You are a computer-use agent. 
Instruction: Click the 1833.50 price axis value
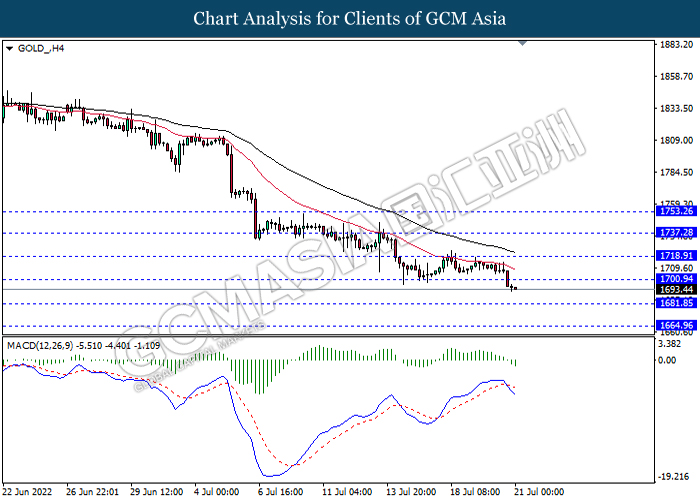click(x=676, y=108)
